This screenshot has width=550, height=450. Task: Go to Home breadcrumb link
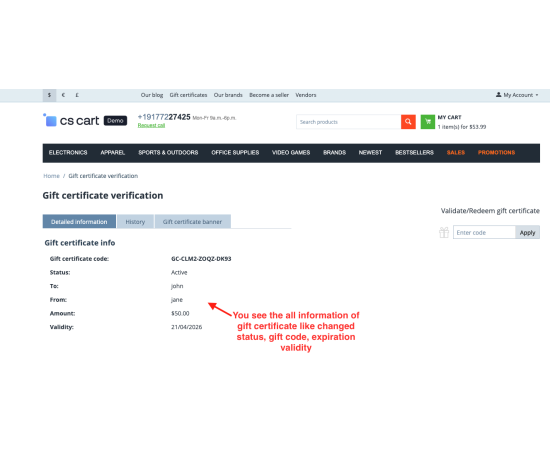click(51, 176)
